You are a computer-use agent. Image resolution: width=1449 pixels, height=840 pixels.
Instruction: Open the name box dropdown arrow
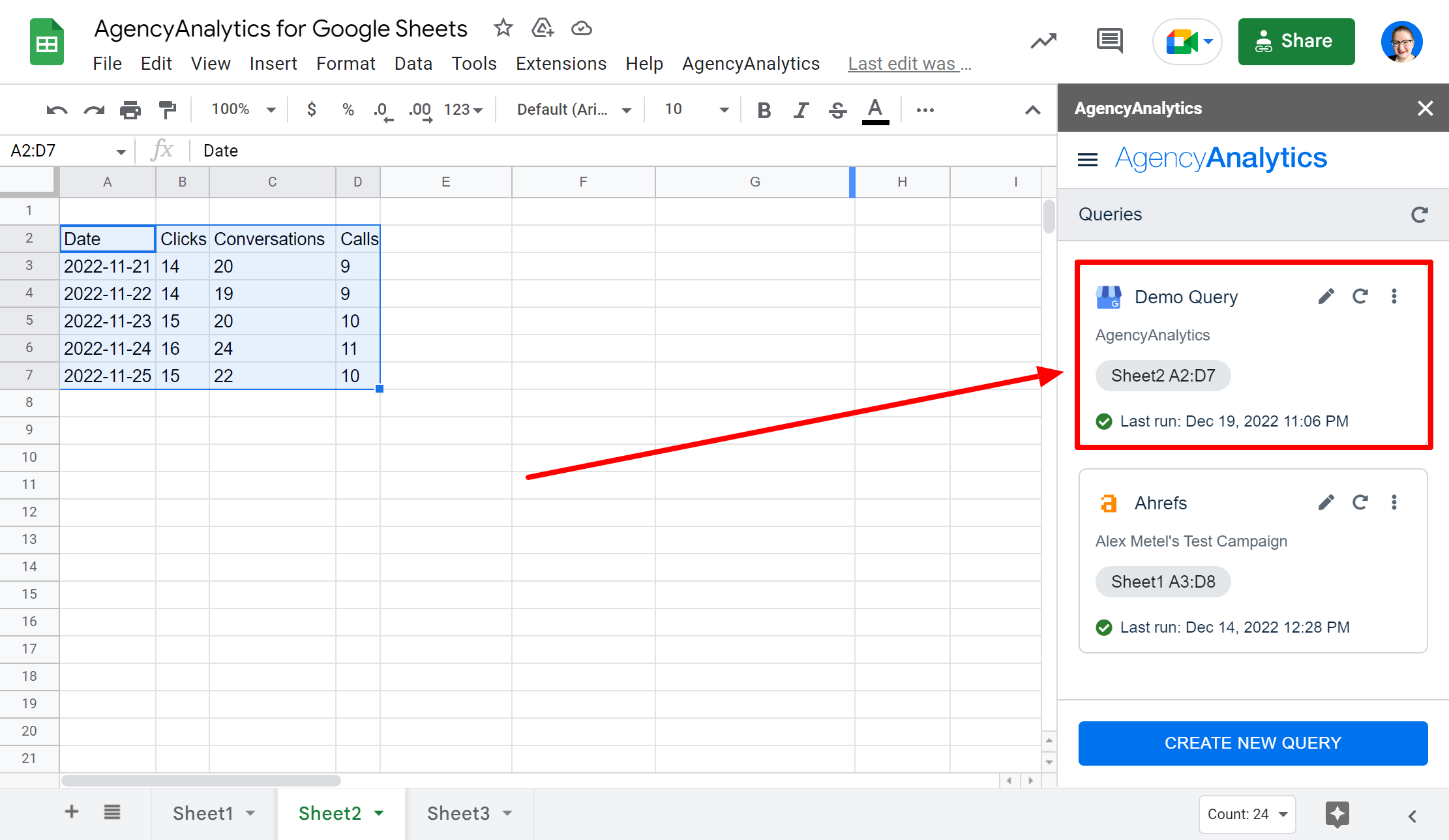click(121, 151)
